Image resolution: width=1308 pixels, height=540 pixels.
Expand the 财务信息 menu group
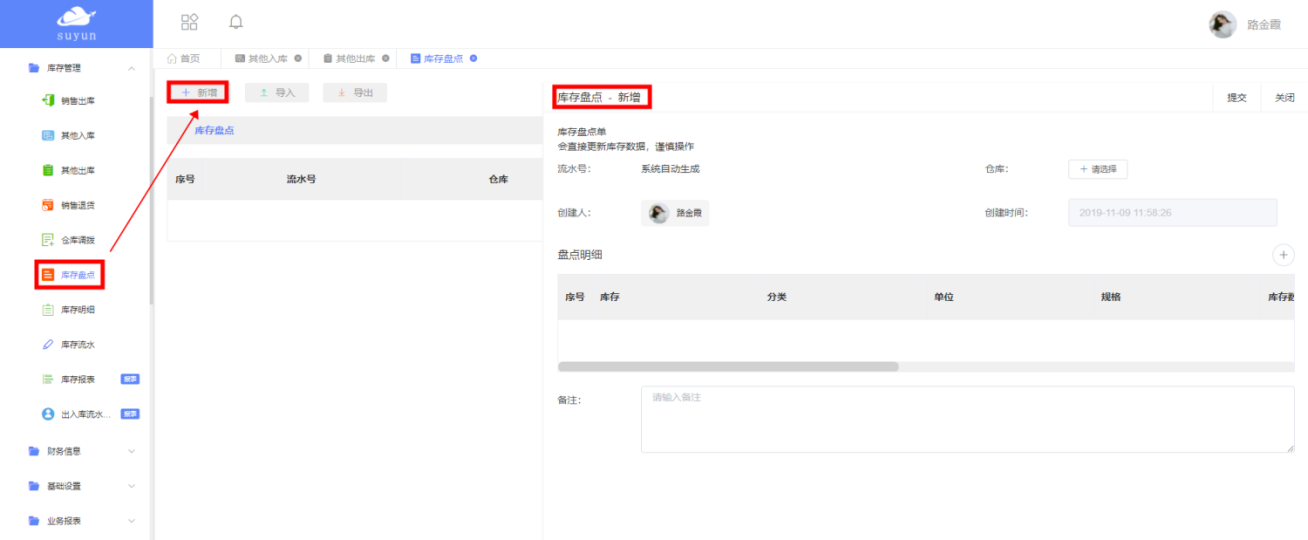pos(80,451)
